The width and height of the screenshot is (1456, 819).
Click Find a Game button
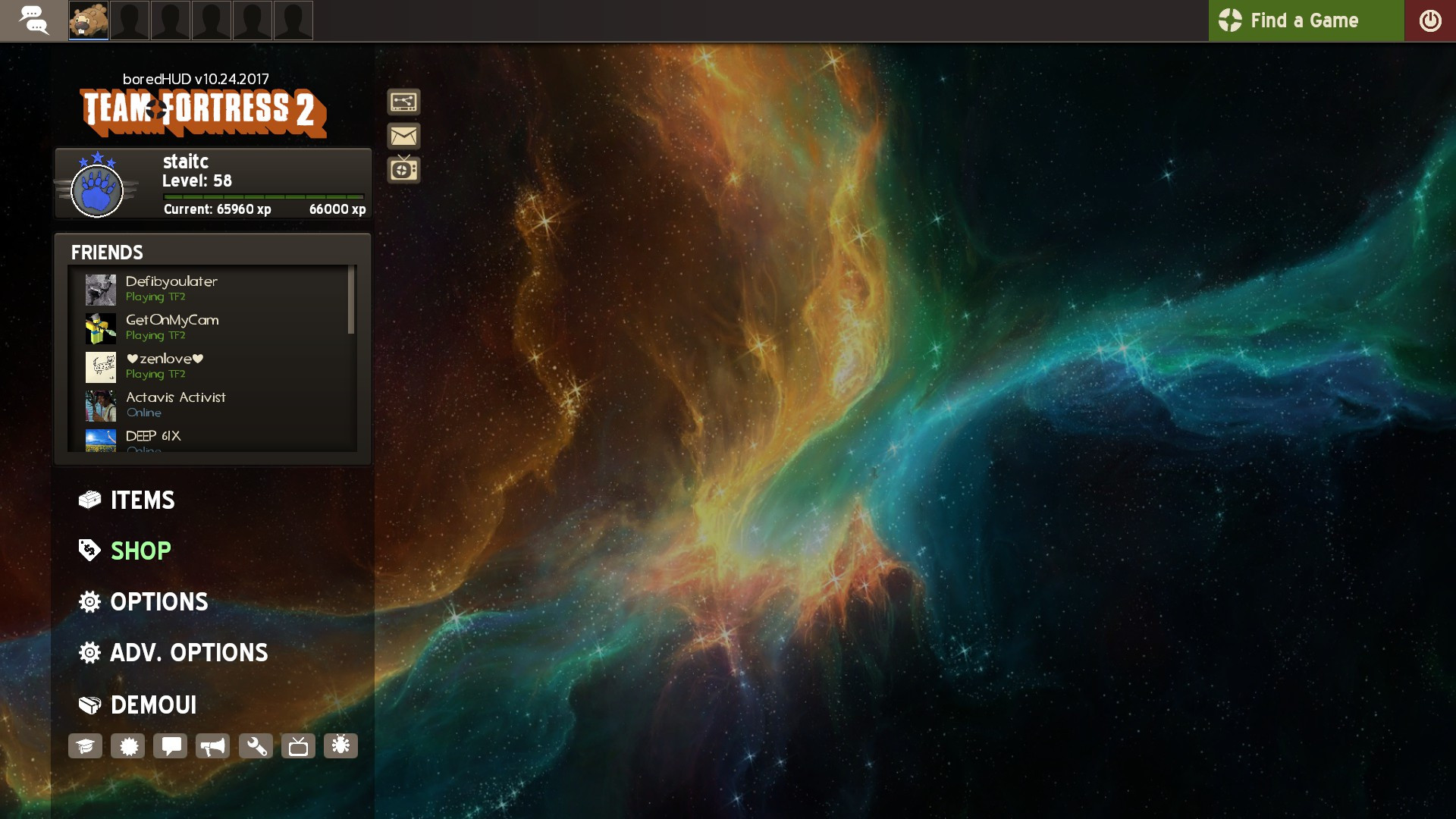(1306, 20)
